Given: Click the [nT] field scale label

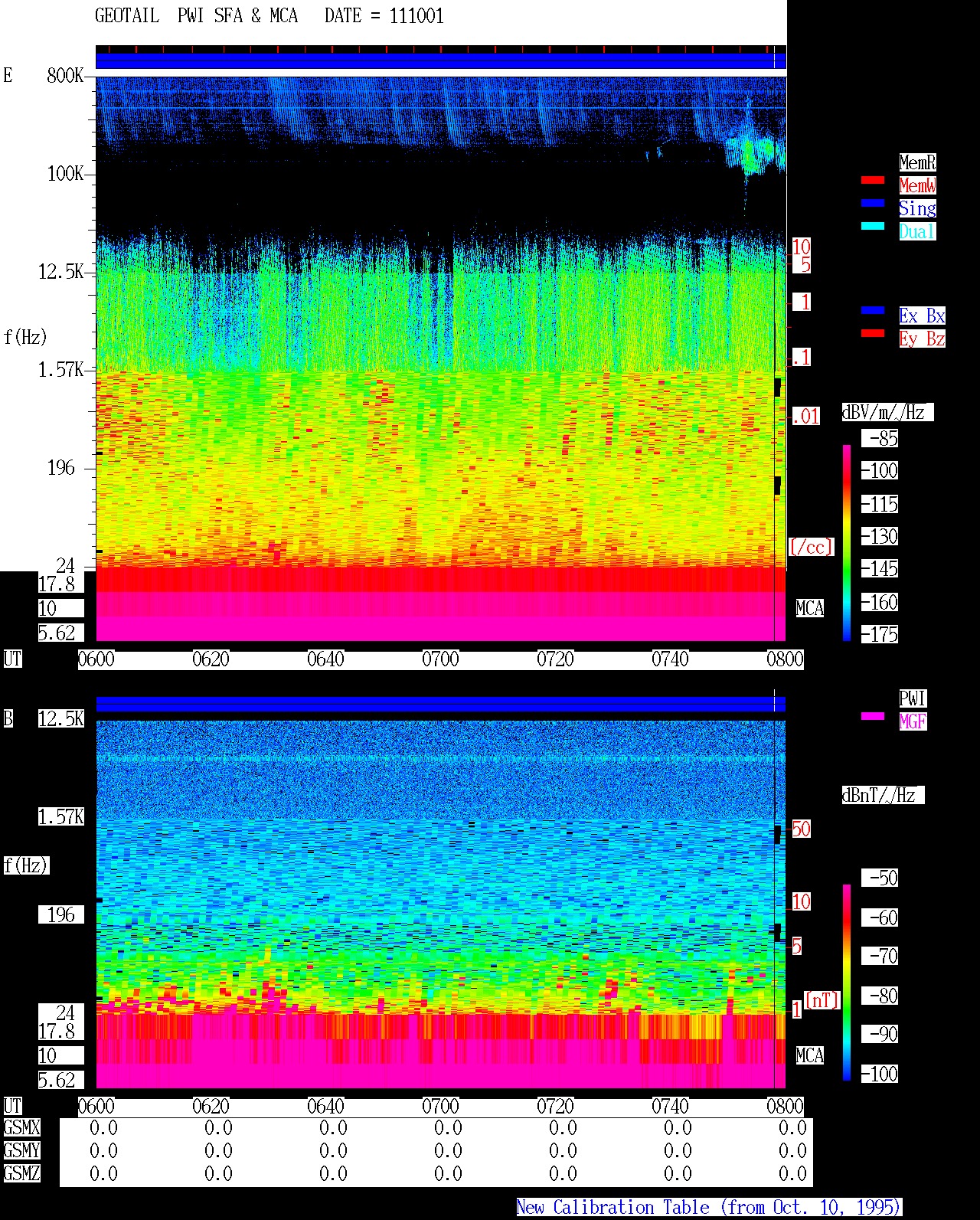Looking at the screenshot, I should click(822, 1000).
